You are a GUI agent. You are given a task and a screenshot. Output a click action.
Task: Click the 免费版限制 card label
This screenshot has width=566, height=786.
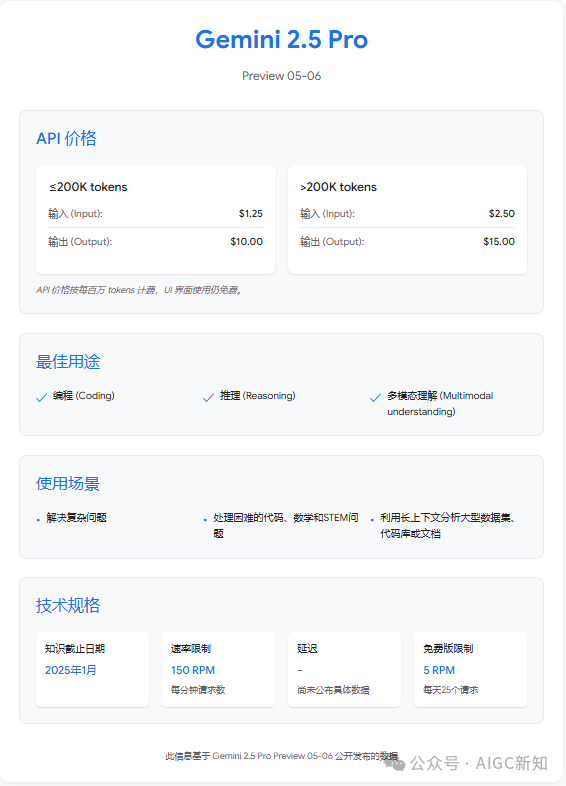click(x=448, y=649)
